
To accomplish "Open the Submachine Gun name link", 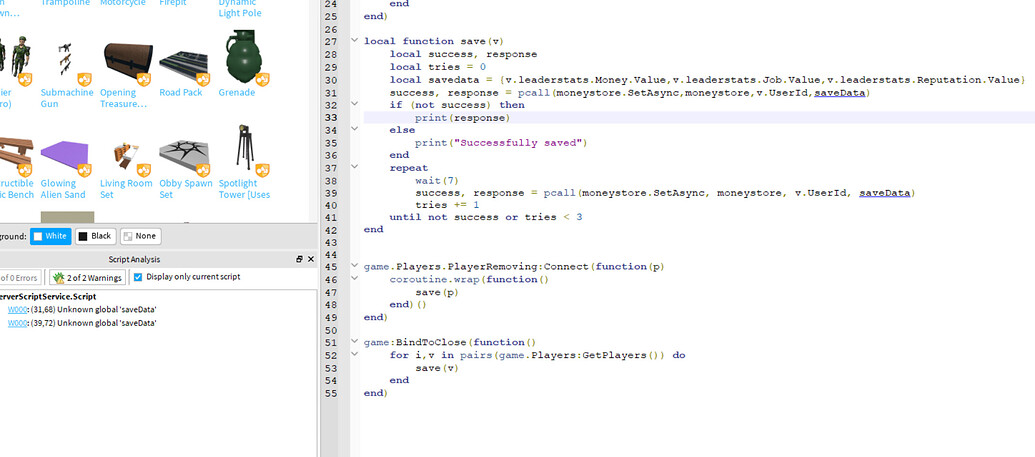I will coord(67,98).
